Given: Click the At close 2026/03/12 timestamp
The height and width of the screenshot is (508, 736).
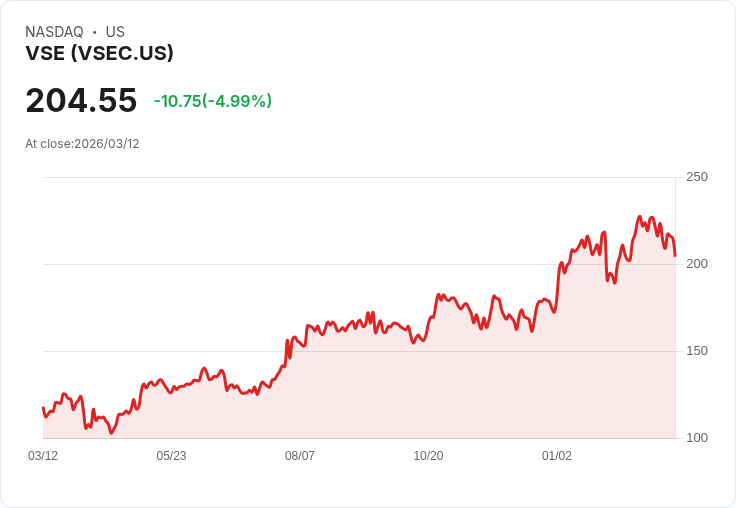Looking at the screenshot, I should click(82, 144).
